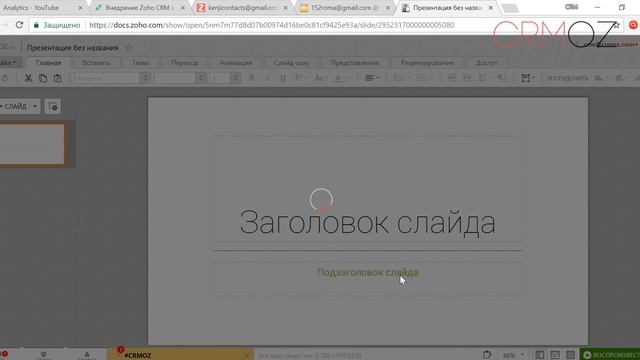Close the Analytics - YouTube browser tab

pyautogui.click(x=80, y=8)
